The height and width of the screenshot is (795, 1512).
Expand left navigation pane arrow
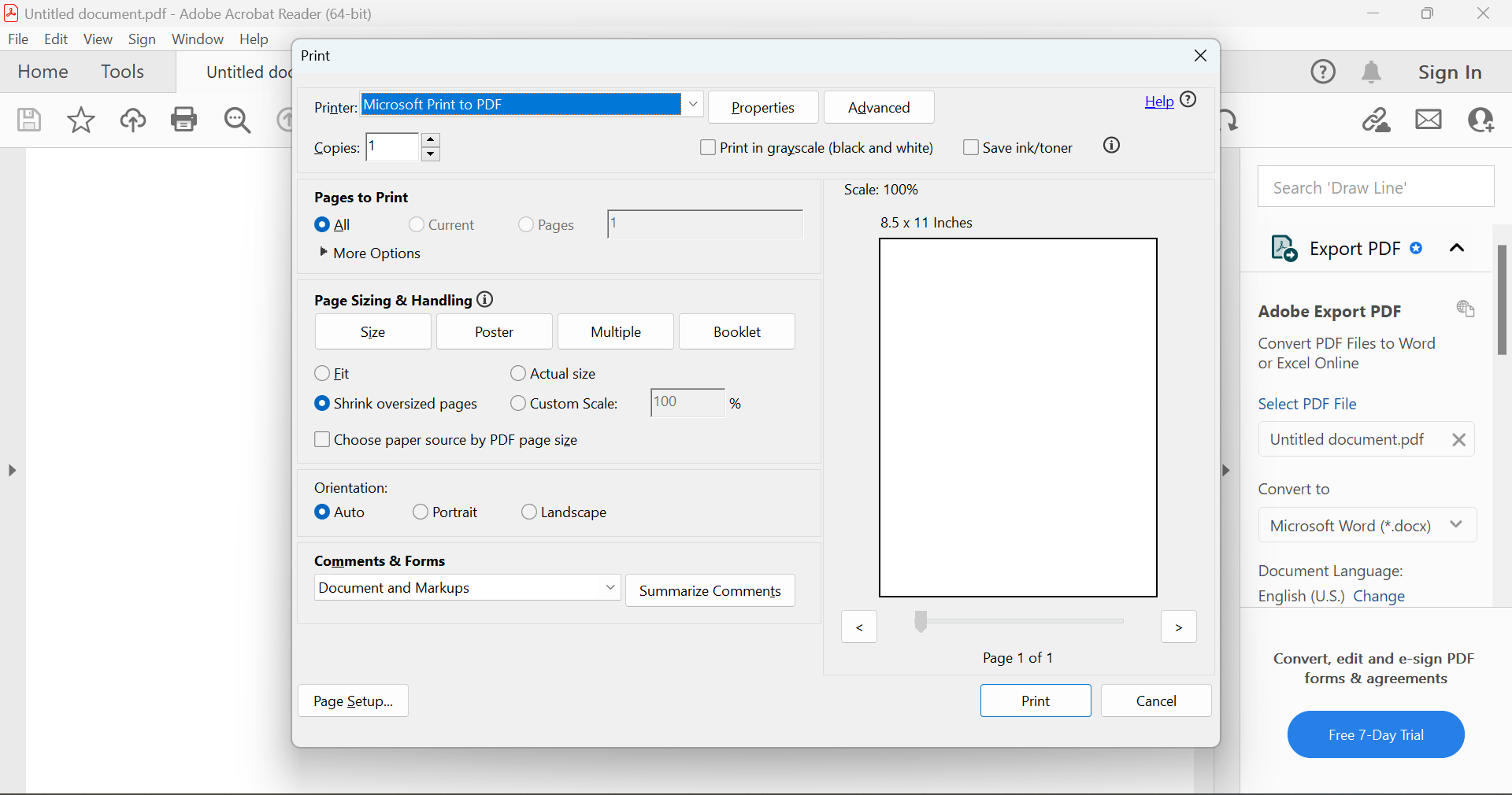(12, 471)
